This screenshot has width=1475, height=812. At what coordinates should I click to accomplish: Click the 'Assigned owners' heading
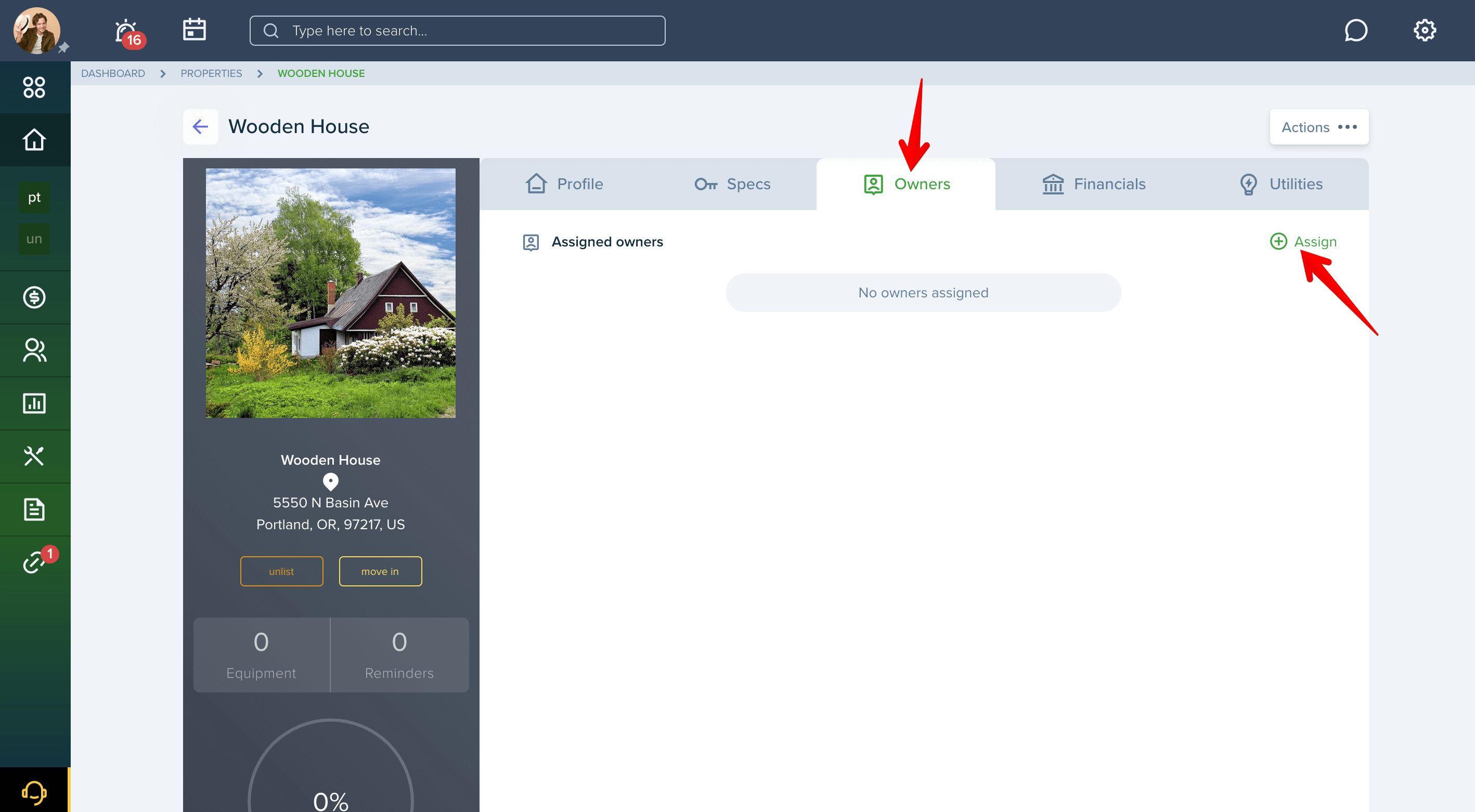tap(607, 242)
